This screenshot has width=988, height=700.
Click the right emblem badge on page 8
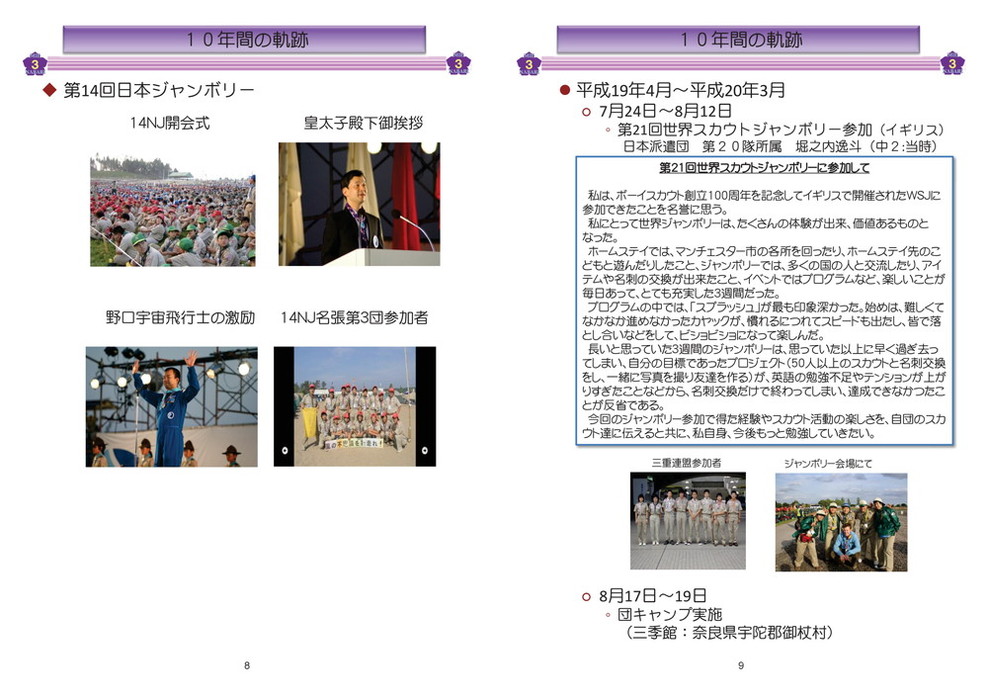click(x=458, y=64)
